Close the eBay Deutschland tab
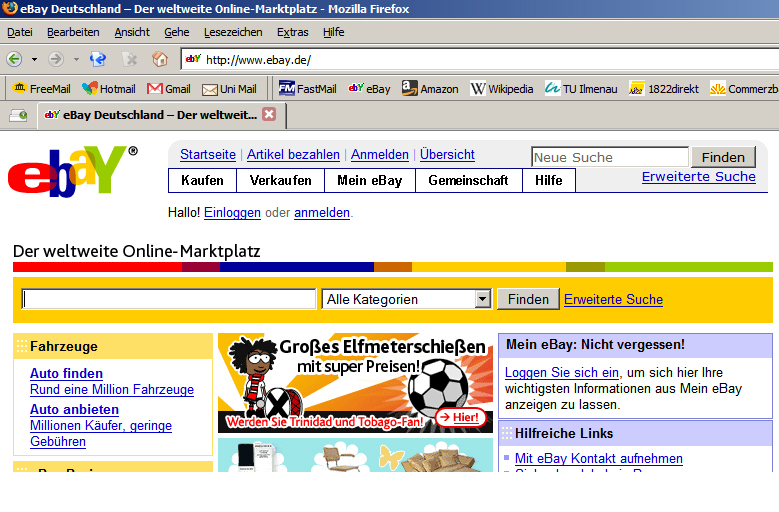The width and height of the screenshot is (779, 512). (x=268, y=115)
